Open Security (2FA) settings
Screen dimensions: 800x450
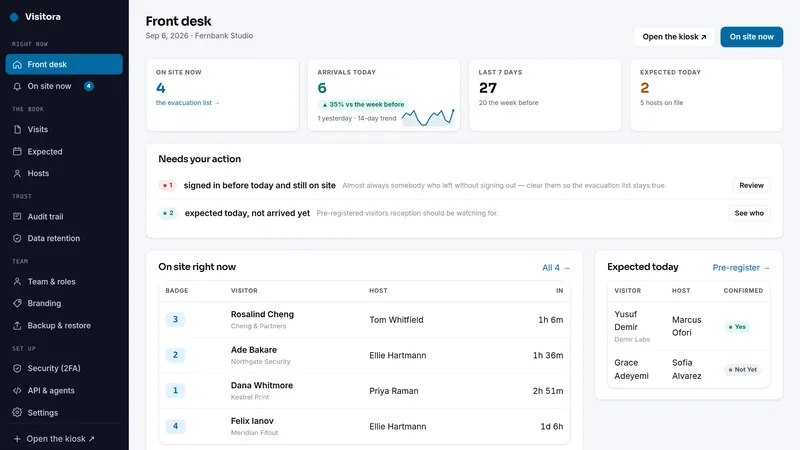pyautogui.click(x=64, y=368)
